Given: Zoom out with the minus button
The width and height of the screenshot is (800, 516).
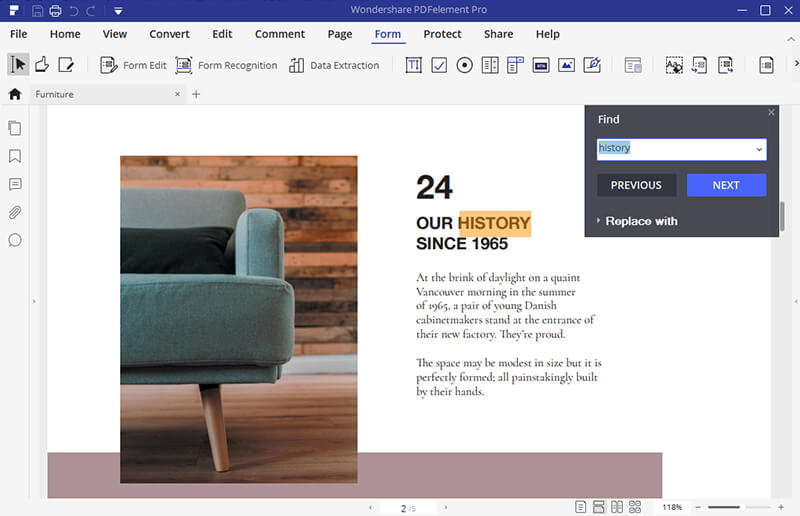Looking at the screenshot, I should pyautogui.click(x=698, y=507).
